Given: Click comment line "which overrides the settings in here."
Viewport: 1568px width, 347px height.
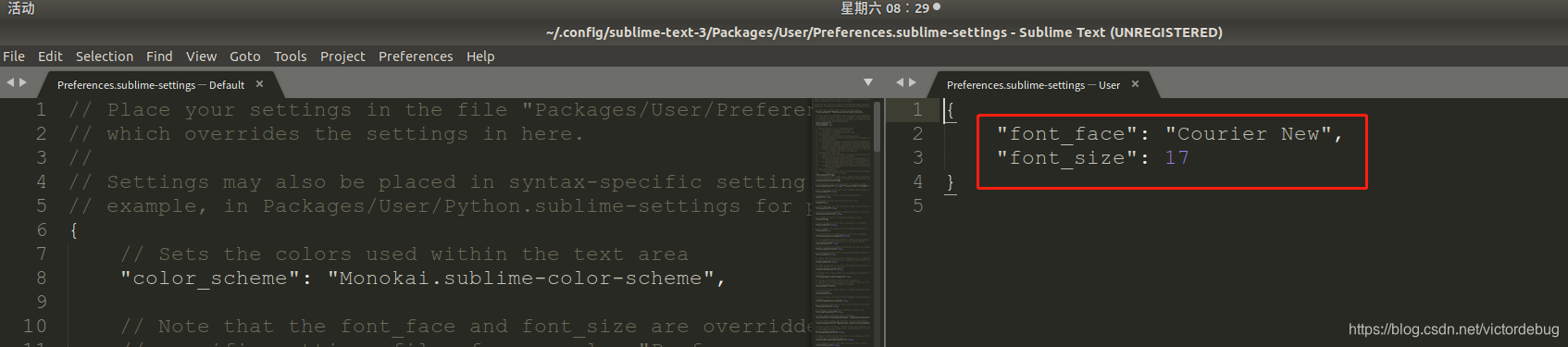Looking at the screenshot, I should pos(326,134).
